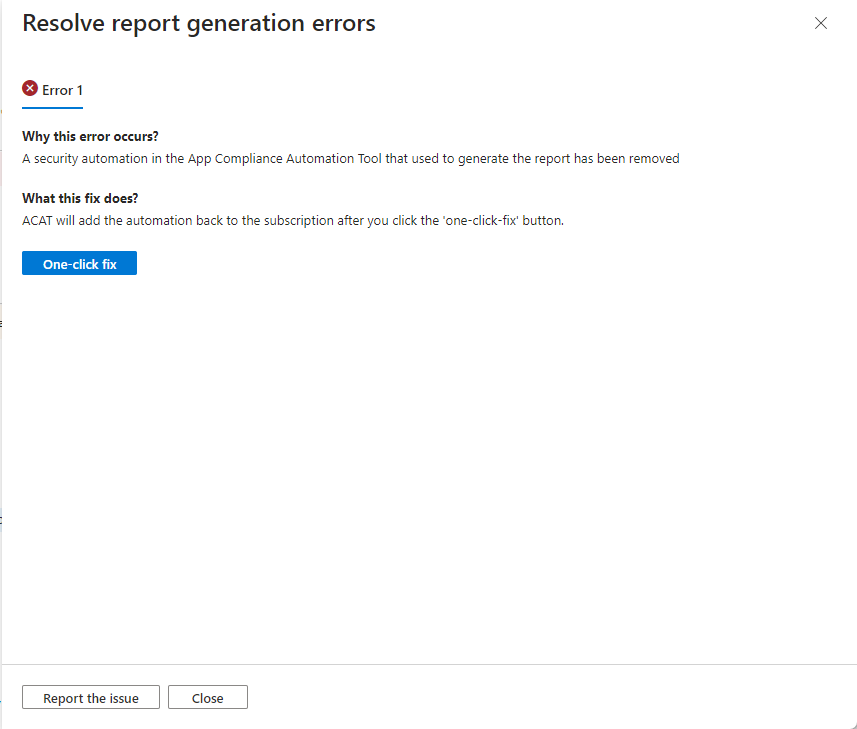Click the red error icon beside Error 1

[x=30, y=89]
